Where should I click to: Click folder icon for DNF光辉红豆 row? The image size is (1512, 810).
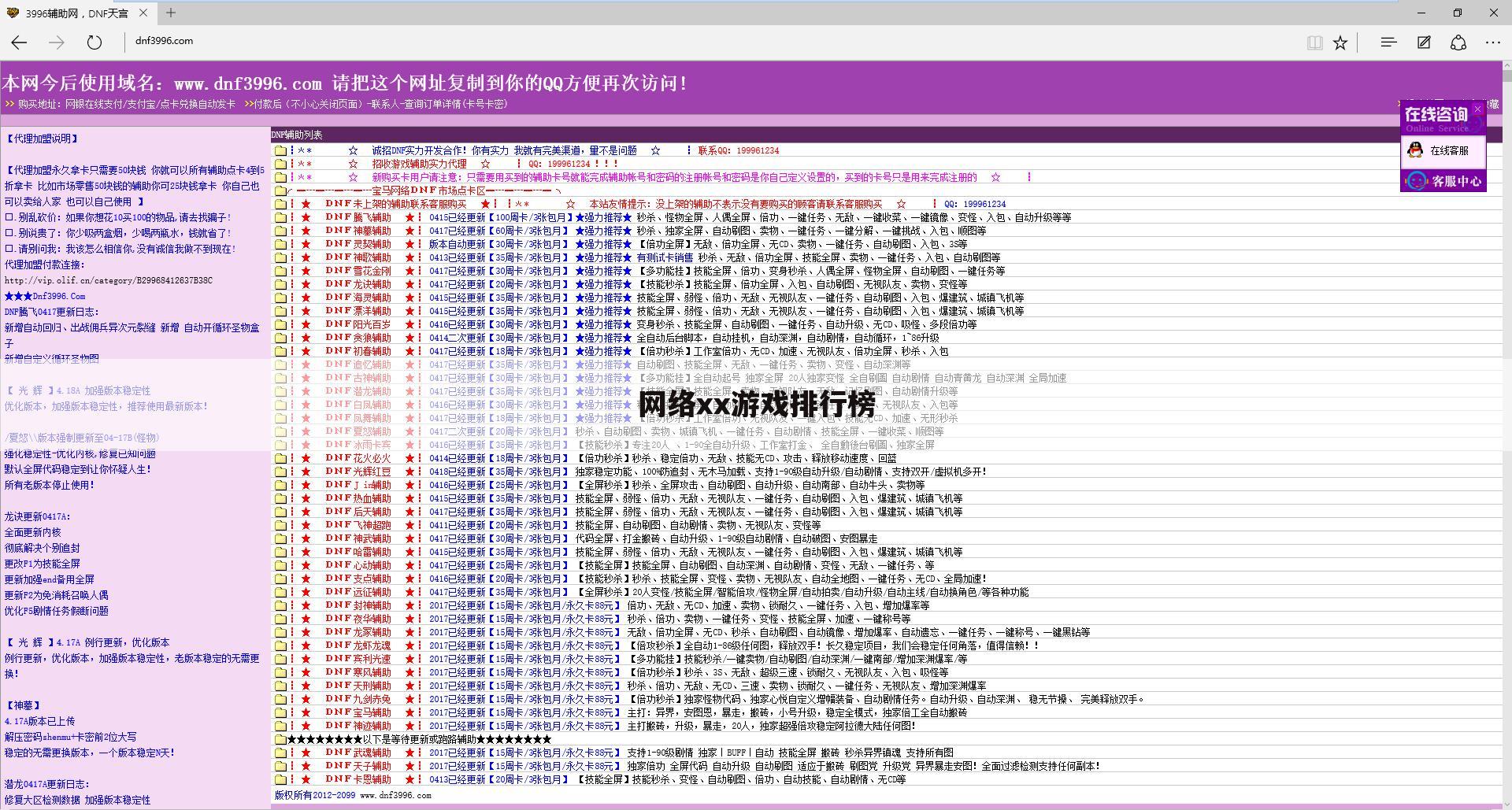pyautogui.click(x=280, y=472)
